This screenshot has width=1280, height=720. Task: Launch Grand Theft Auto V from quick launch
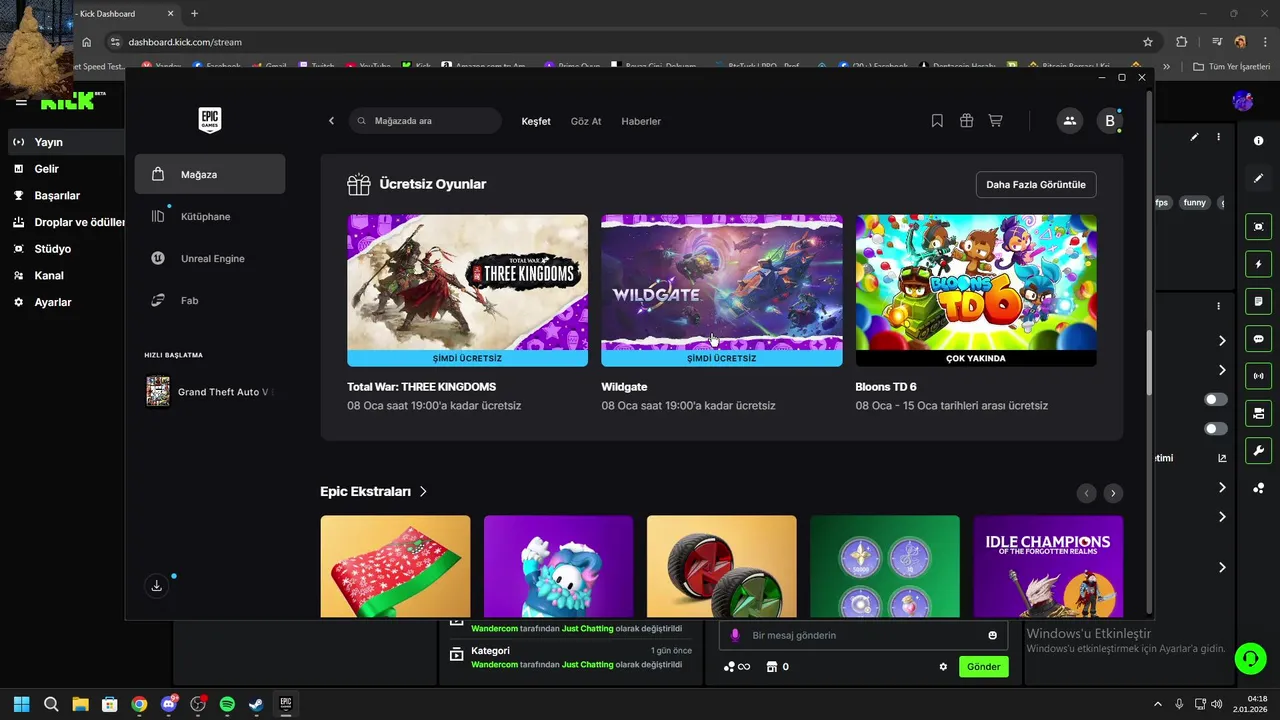210,392
